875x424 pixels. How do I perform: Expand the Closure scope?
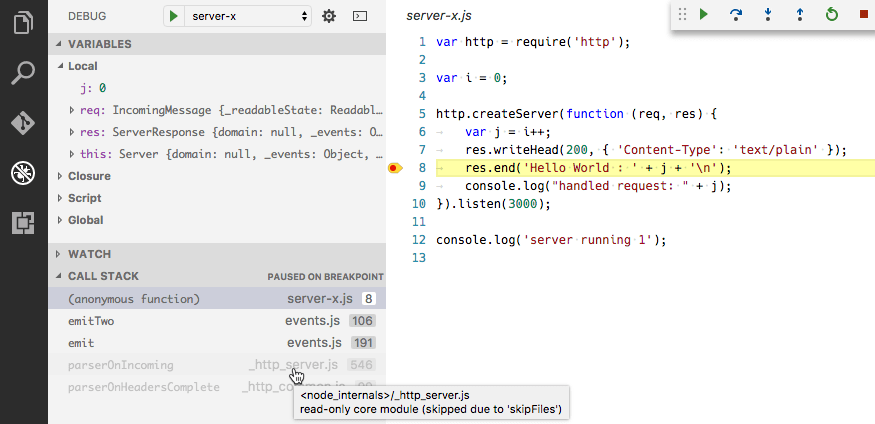(x=89, y=176)
